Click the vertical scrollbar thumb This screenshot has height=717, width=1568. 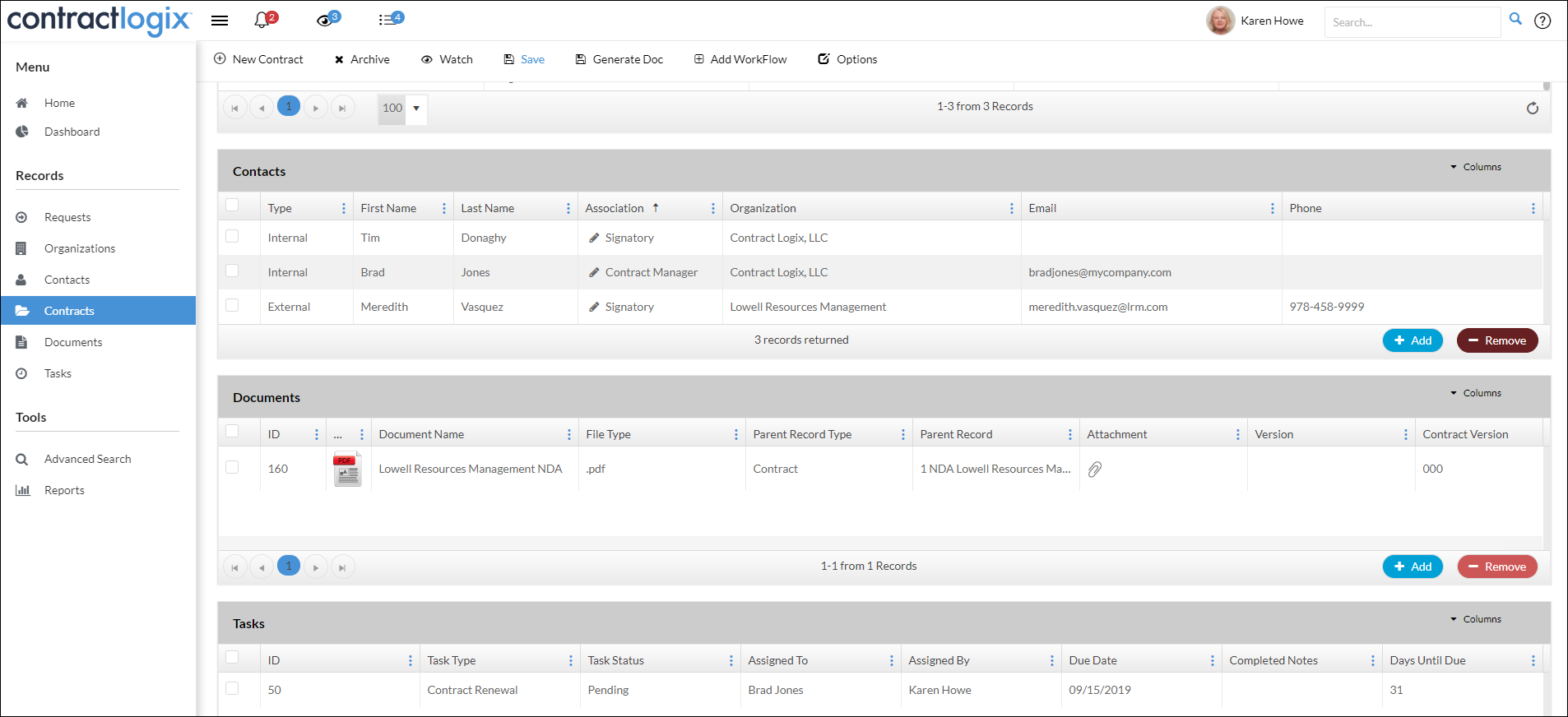point(1547,86)
